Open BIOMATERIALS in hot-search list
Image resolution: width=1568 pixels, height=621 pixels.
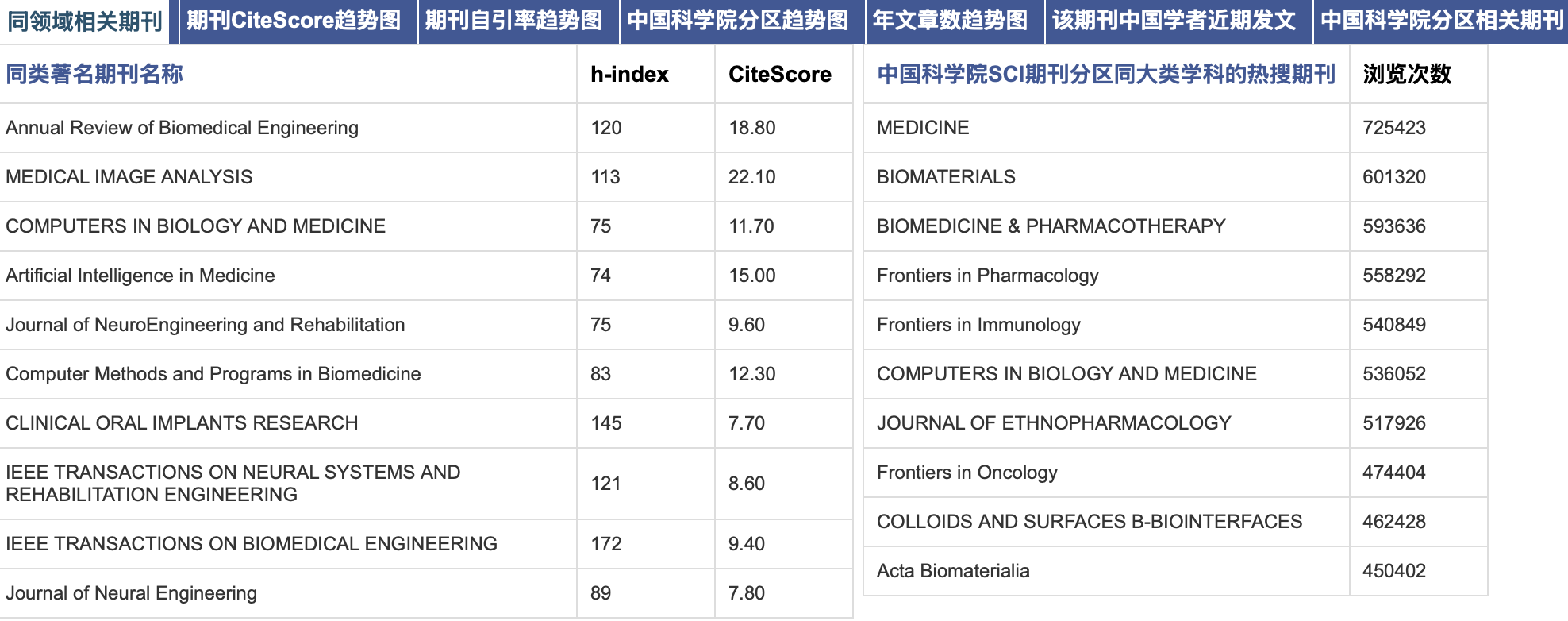pyautogui.click(x=946, y=177)
